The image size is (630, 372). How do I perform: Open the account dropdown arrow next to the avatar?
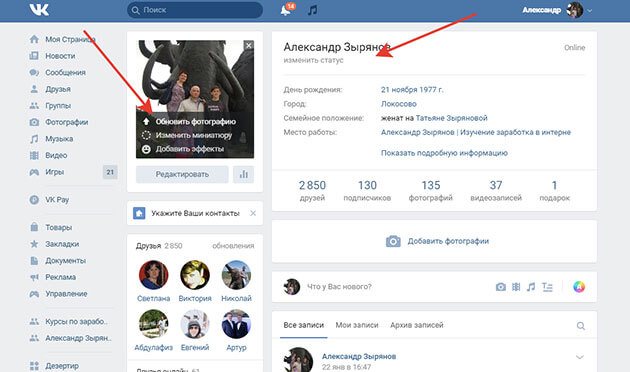(x=589, y=11)
